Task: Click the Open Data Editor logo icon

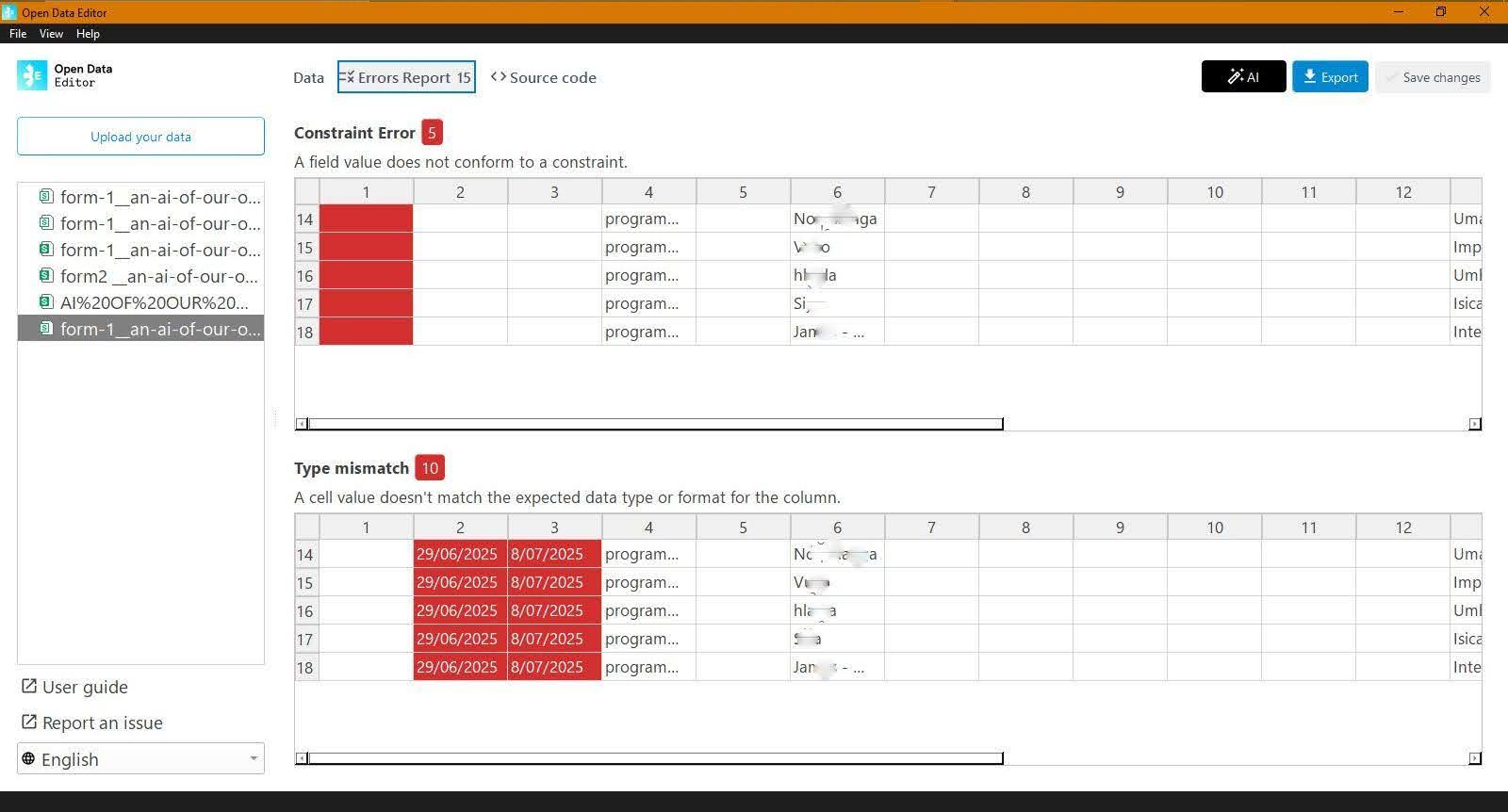Action: [32, 75]
